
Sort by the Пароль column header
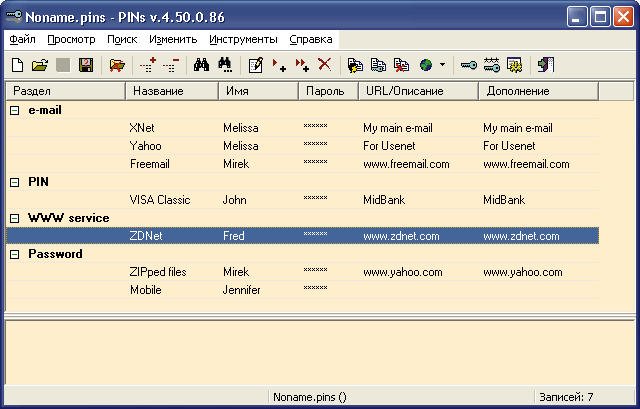329,91
